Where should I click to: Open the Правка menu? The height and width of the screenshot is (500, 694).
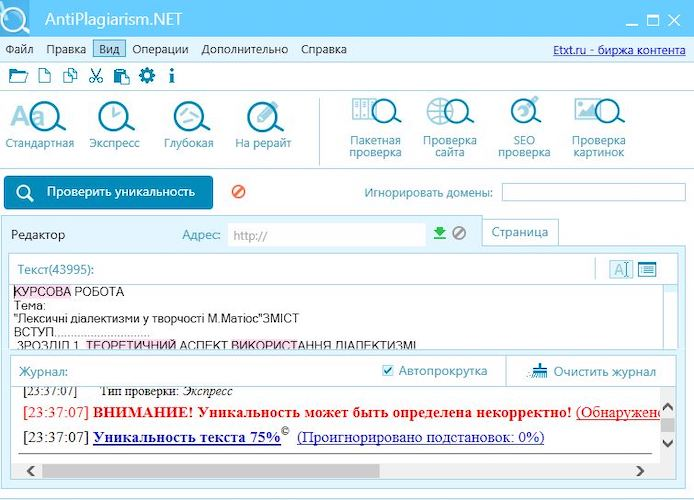[66, 49]
